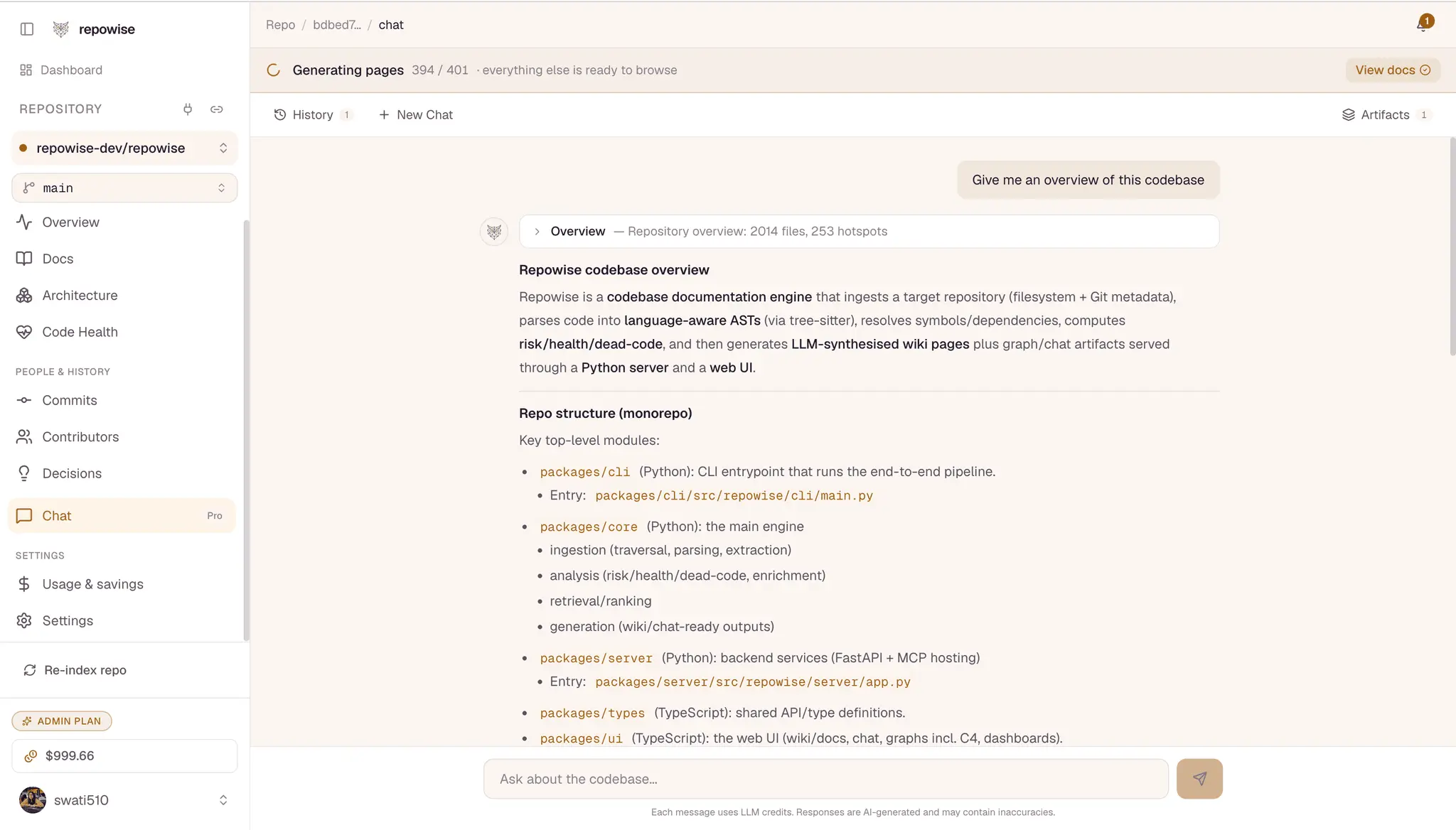Click the packages/cli code reference

click(584, 472)
